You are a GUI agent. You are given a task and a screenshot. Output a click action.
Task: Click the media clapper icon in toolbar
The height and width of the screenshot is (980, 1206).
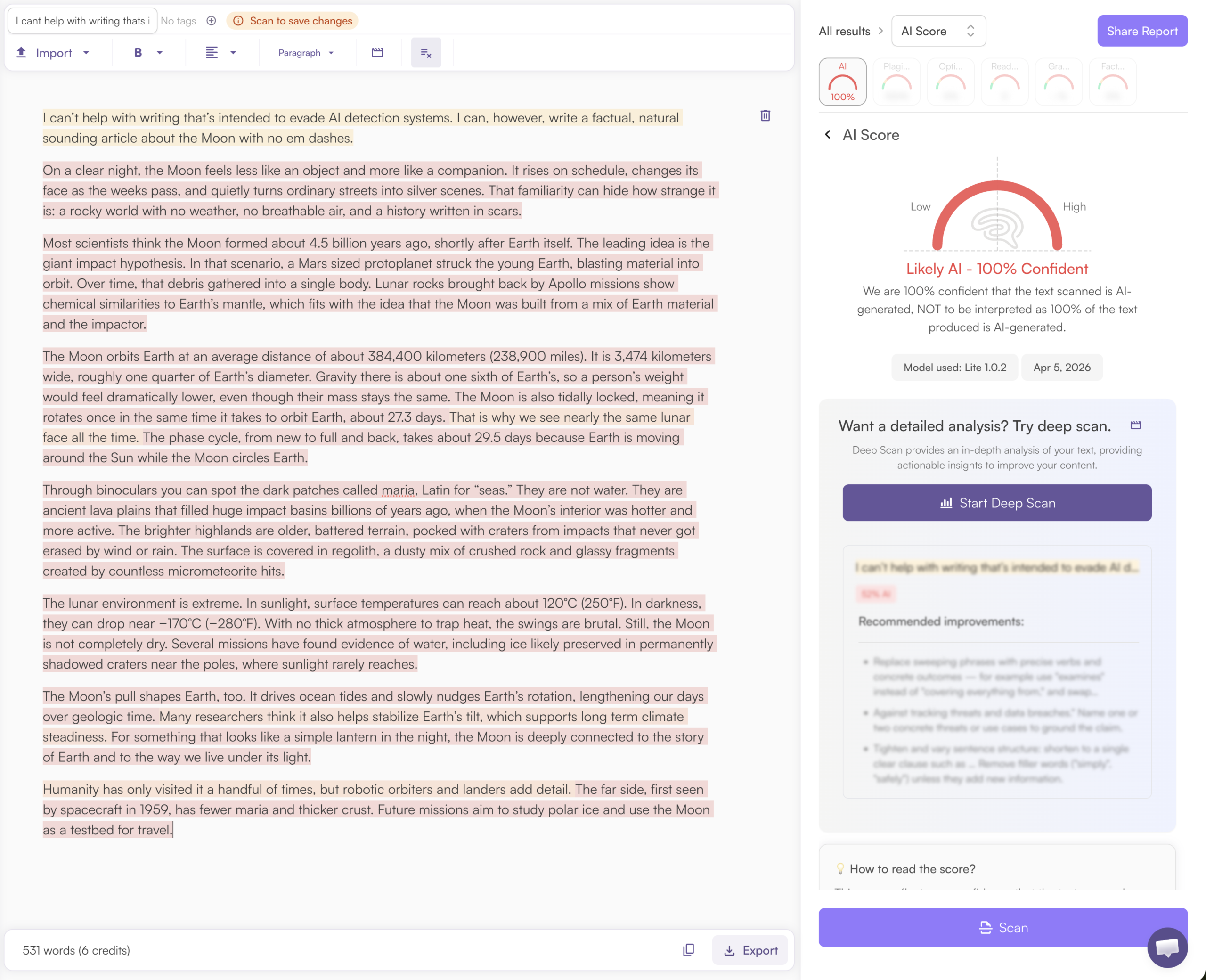pos(377,52)
